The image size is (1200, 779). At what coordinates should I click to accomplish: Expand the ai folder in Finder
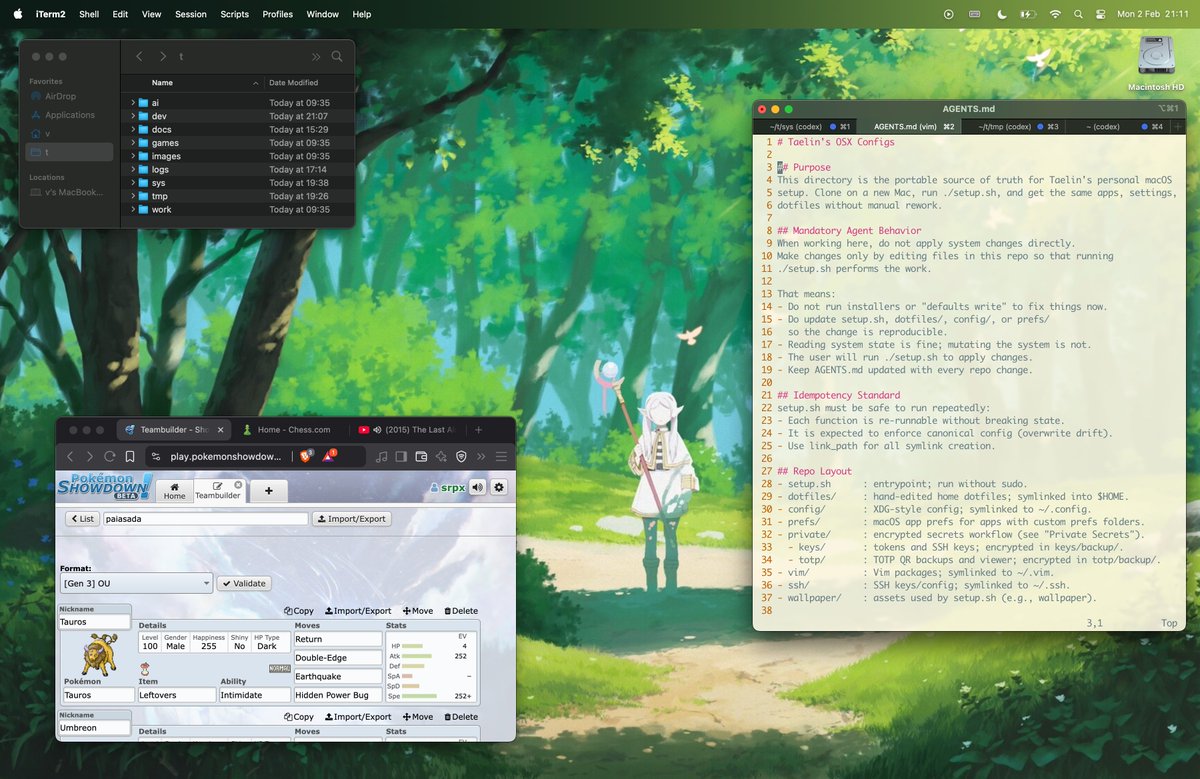click(x=133, y=103)
